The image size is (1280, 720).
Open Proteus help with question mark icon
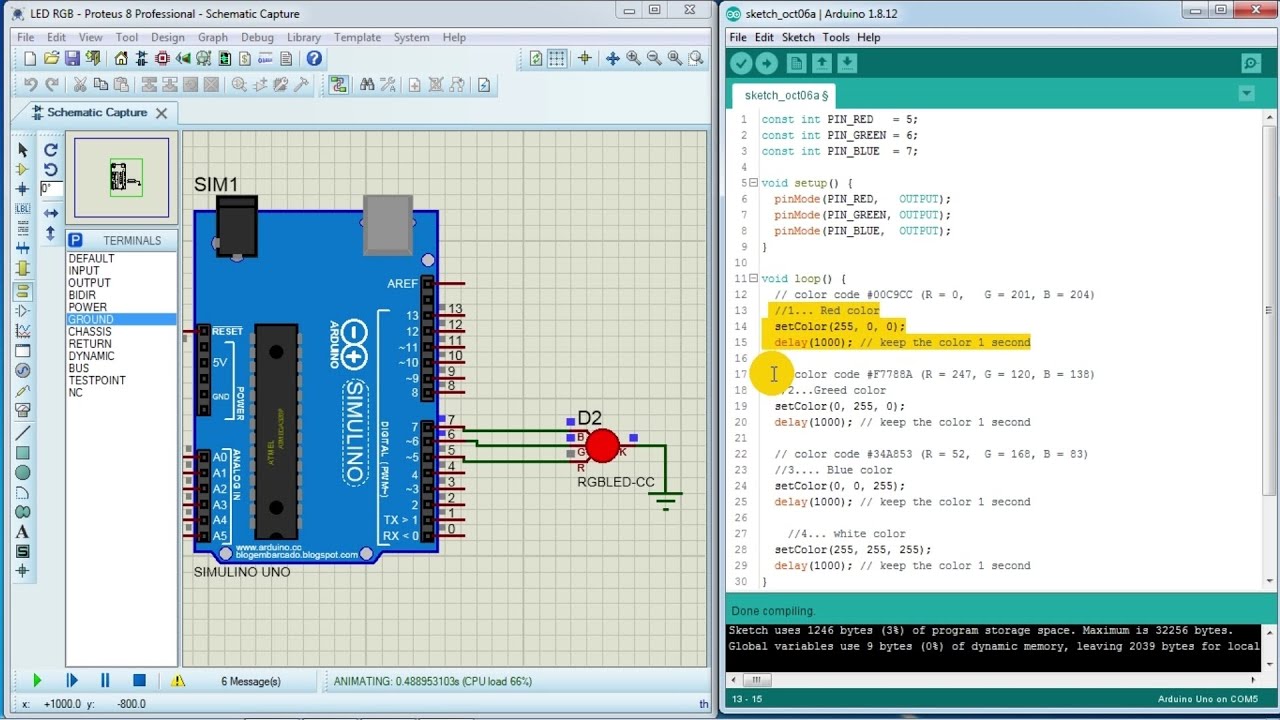pos(314,59)
